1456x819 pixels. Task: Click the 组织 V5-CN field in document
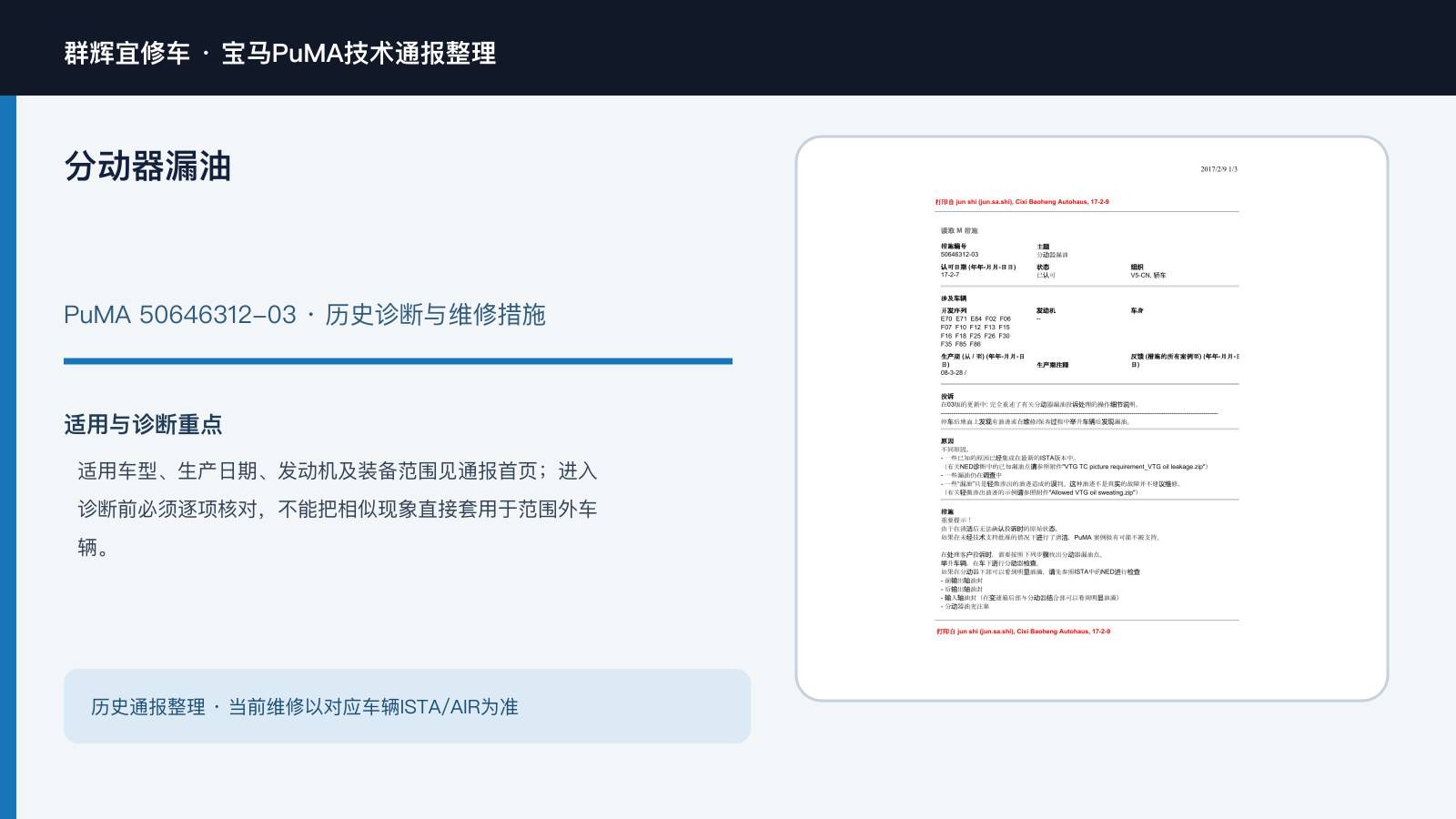[x=1148, y=271]
